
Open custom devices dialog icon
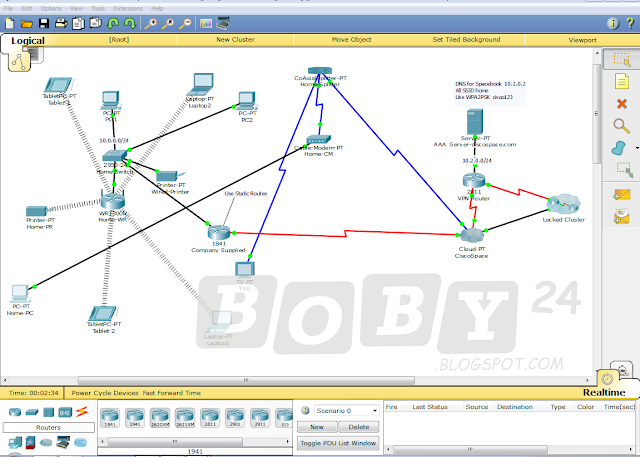pyautogui.click(x=223, y=23)
